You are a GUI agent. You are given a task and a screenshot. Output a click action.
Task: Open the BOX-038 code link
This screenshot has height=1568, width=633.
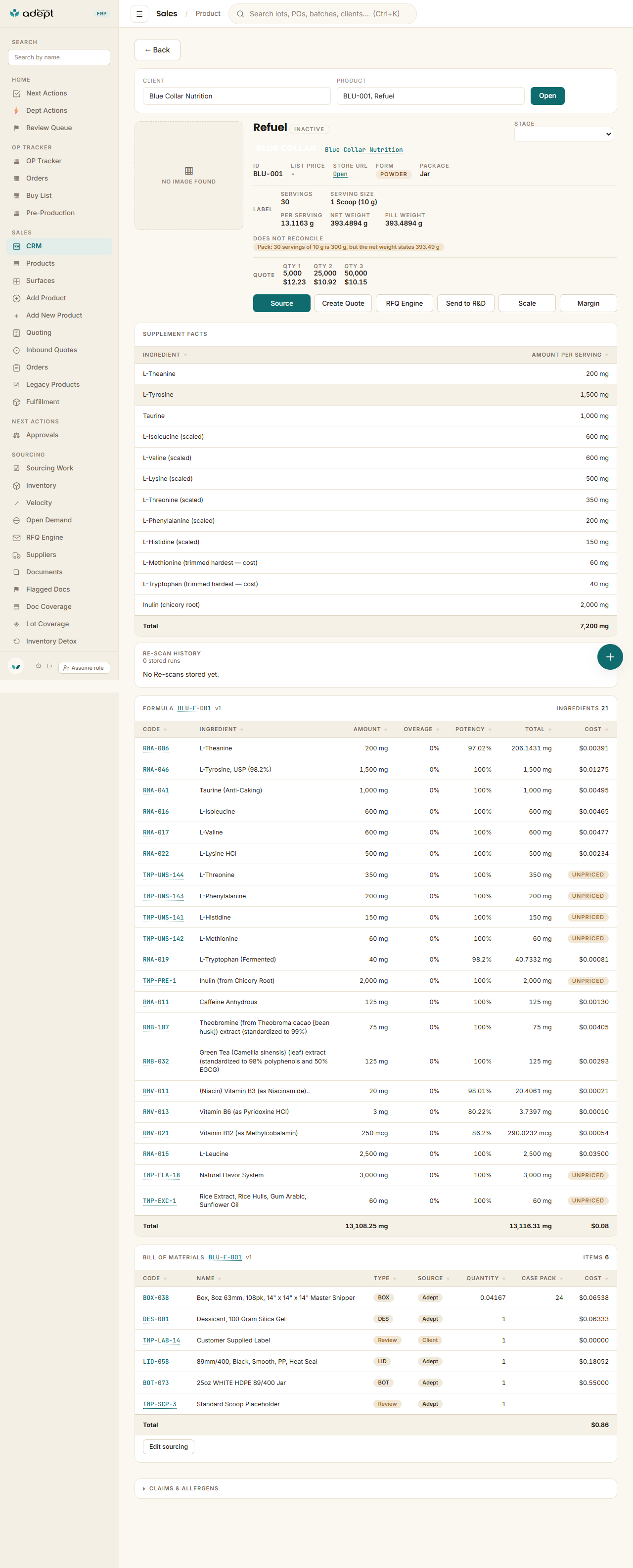click(156, 1298)
